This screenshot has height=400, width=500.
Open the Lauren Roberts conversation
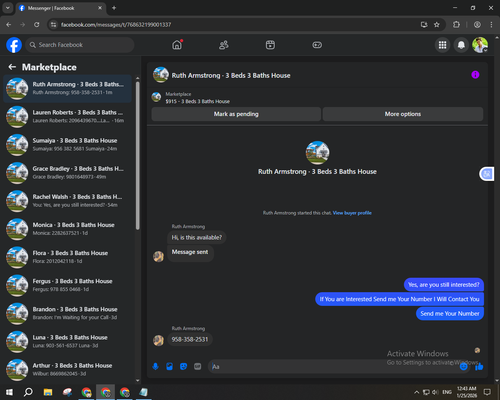(x=67, y=117)
